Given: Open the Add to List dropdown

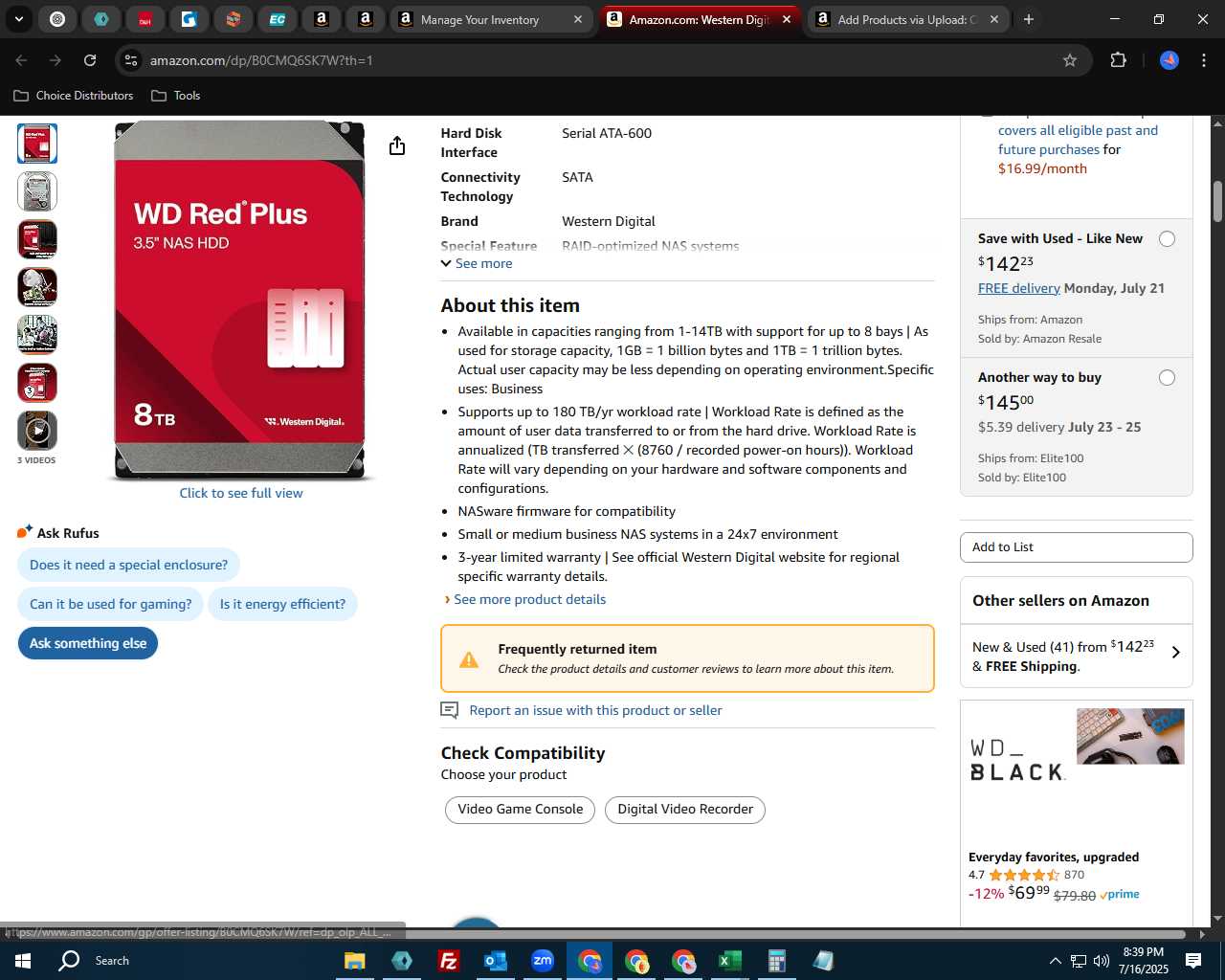Looking at the screenshot, I should 1077,547.
